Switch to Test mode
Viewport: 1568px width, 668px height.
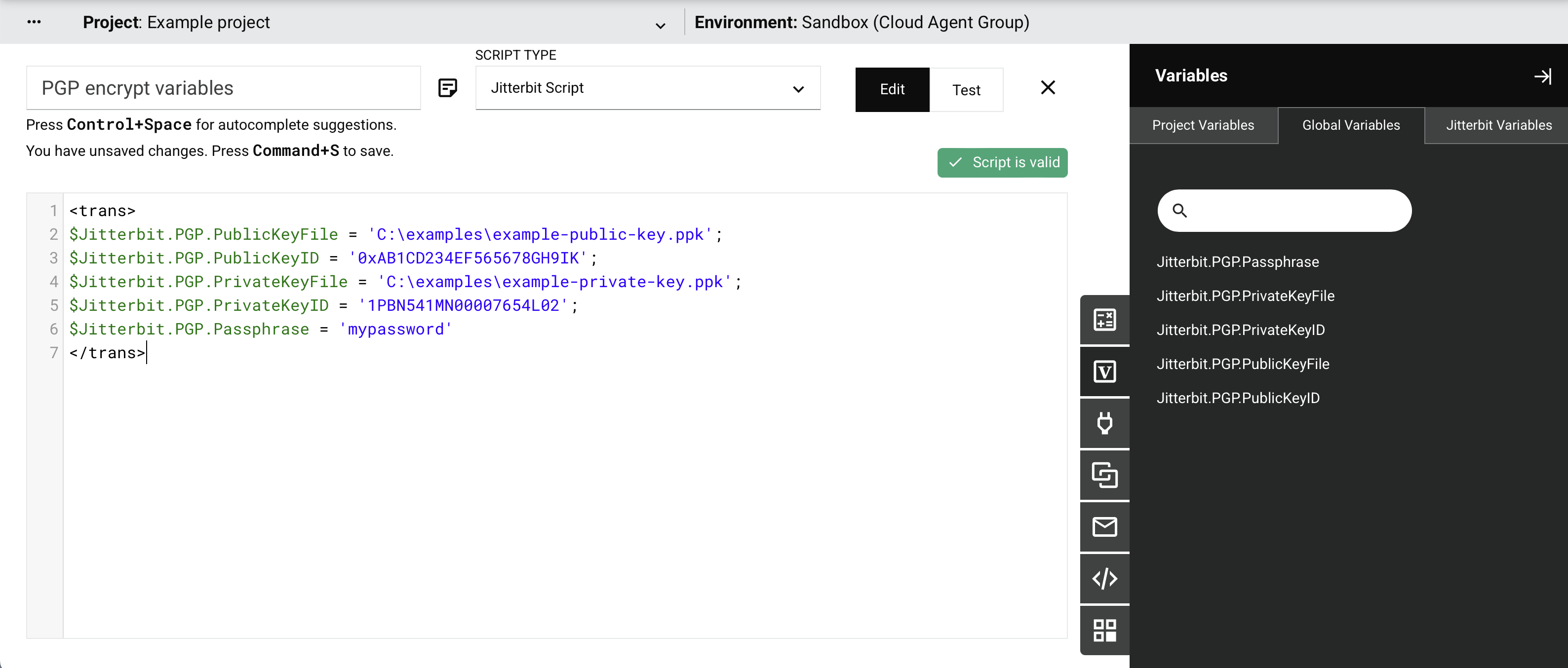click(966, 90)
